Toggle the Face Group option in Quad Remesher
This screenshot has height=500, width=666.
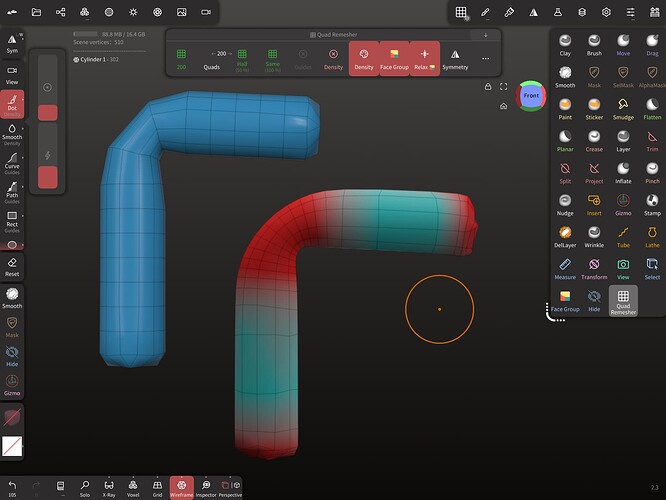(394, 59)
